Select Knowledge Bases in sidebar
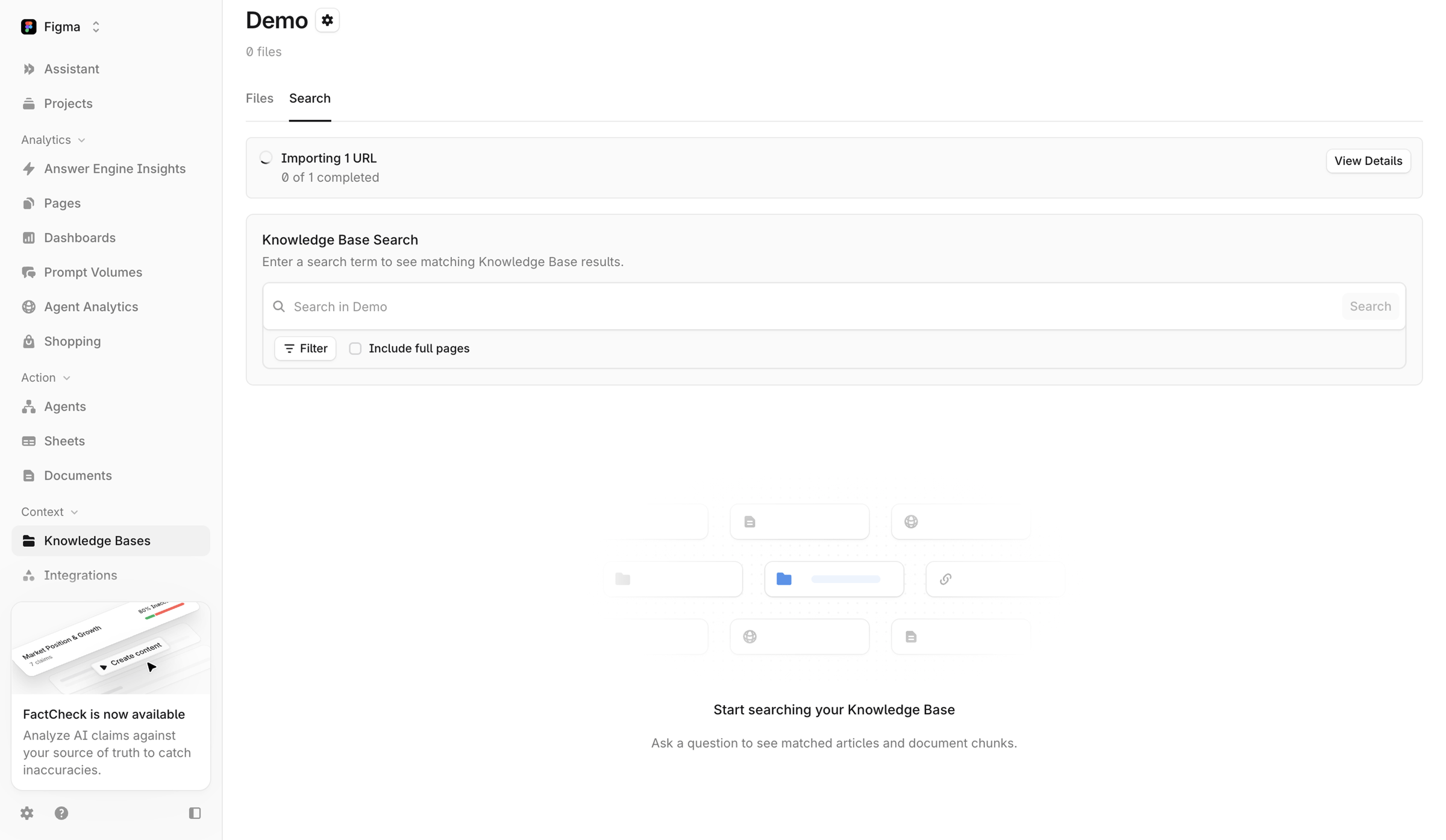1446x840 pixels. [111, 541]
